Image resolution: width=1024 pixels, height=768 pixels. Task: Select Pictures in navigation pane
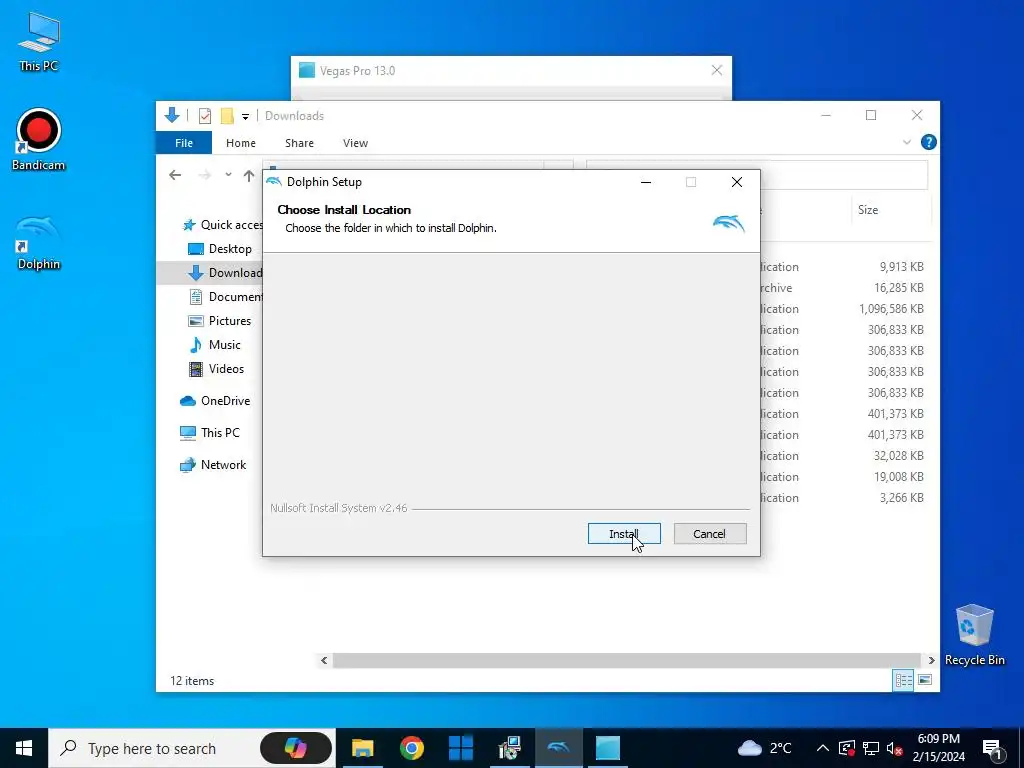coord(219,321)
